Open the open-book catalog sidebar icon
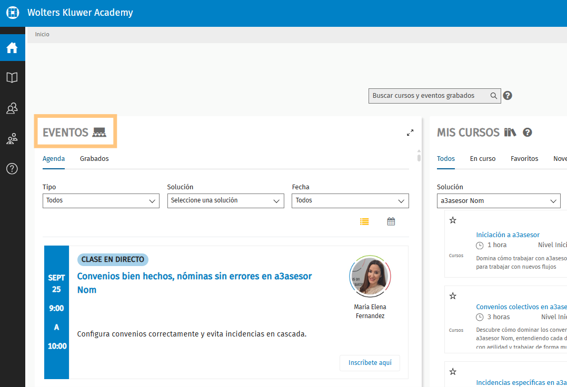This screenshot has width=567, height=387. (x=12, y=77)
